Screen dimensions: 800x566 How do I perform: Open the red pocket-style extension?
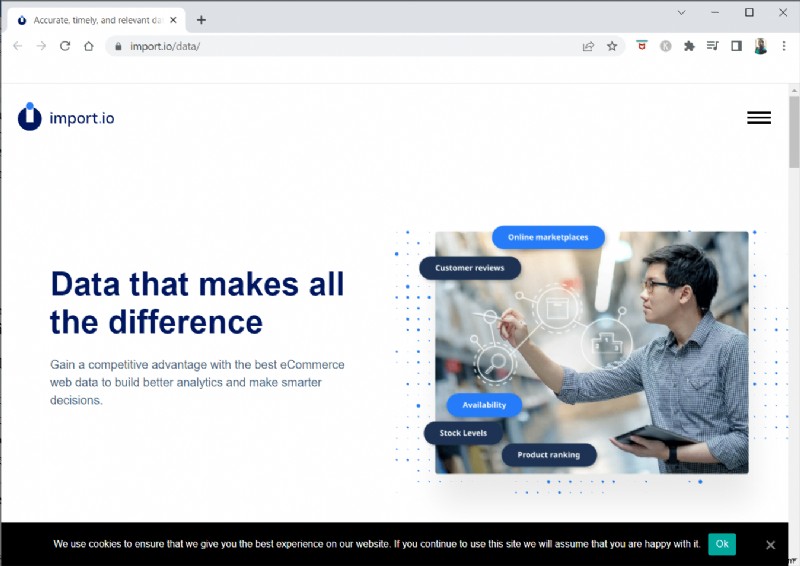tap(642, 45)
